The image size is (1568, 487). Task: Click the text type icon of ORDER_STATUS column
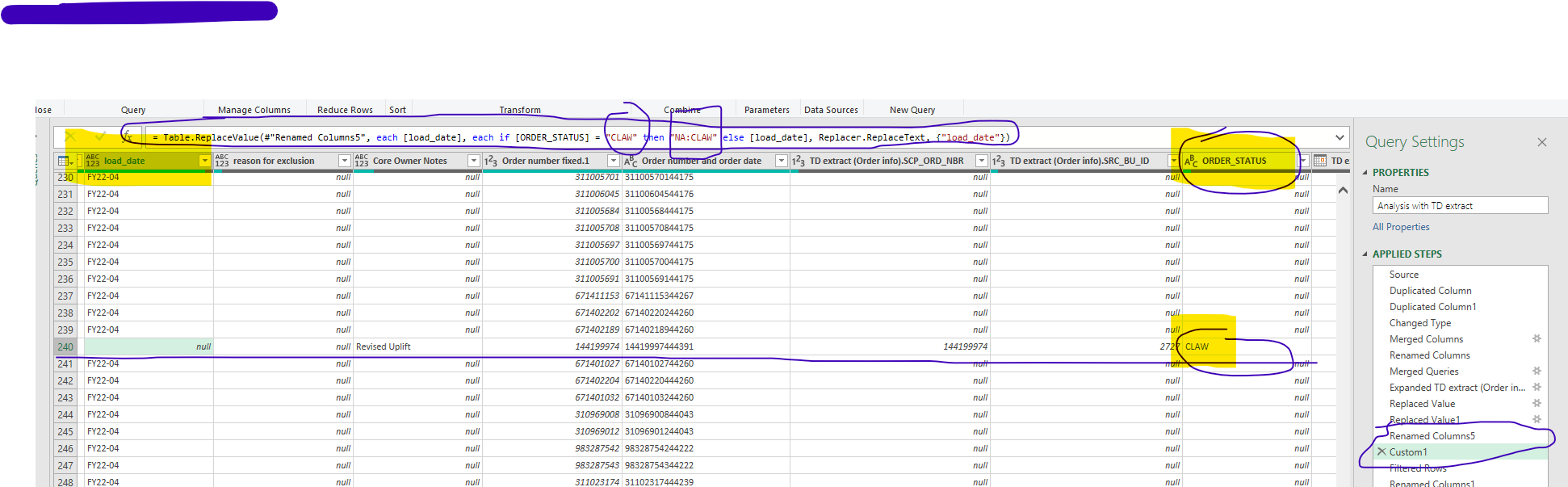(x=1191, y=161)
